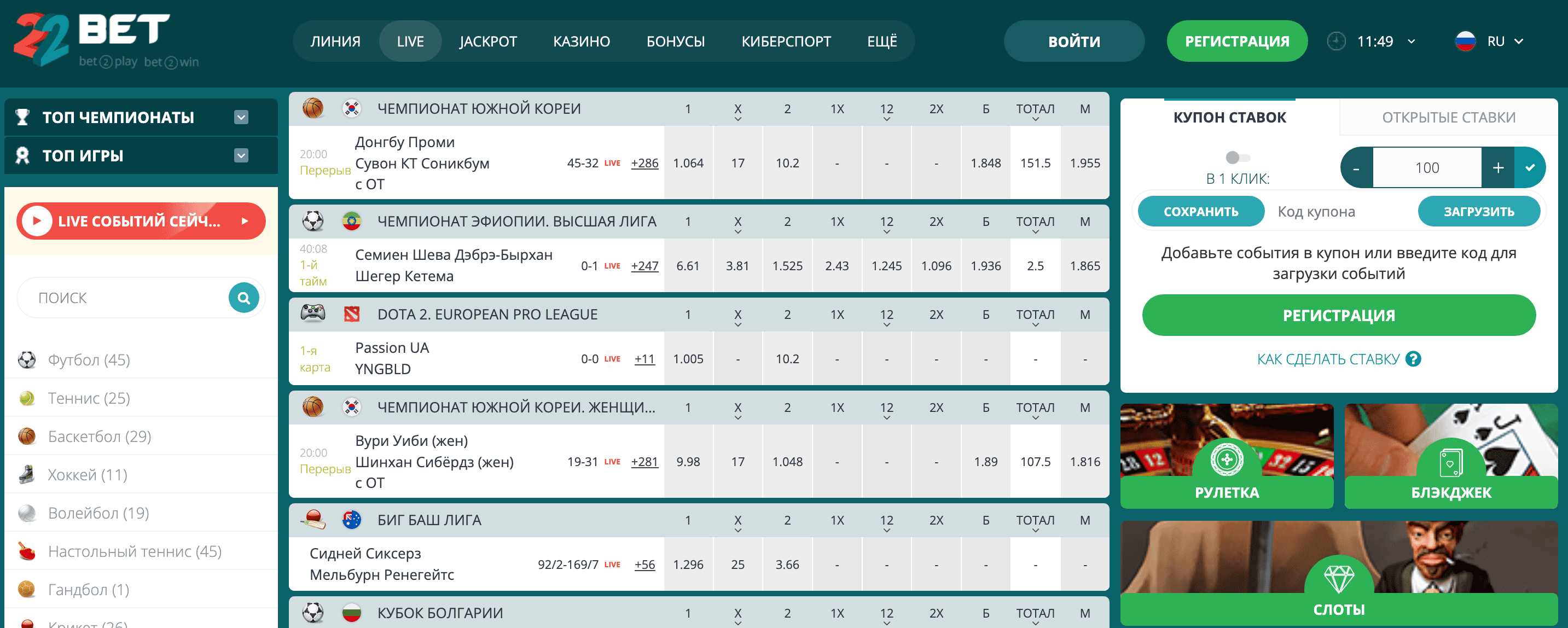This screenshot has height=628, width=1568.
Task: Open the 22Bet logo home link
Action: (x=106, y=40)
